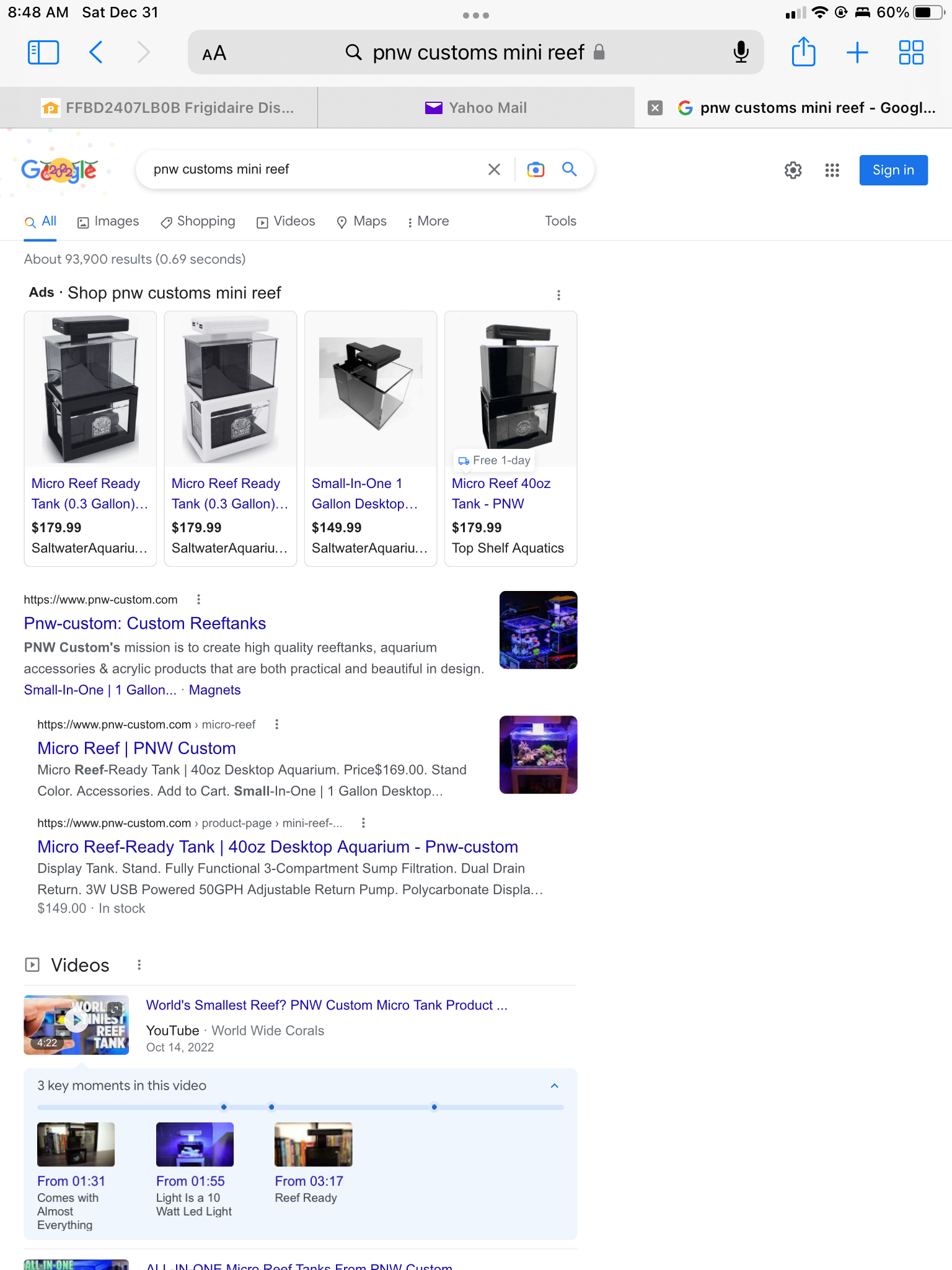The height and width of the screenshot is (1270, 952).
Task: Expand the More search filters menu
Action: point(428,221)
